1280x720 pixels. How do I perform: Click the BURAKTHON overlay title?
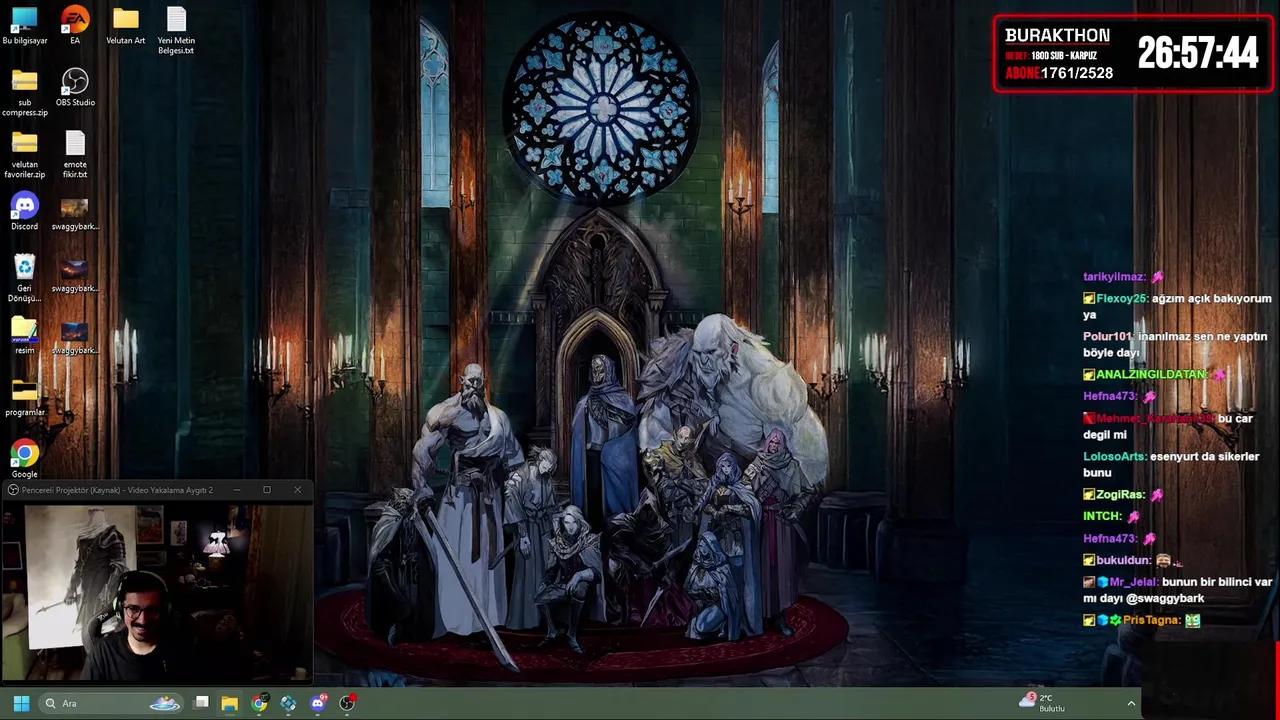pos(1057,35)
